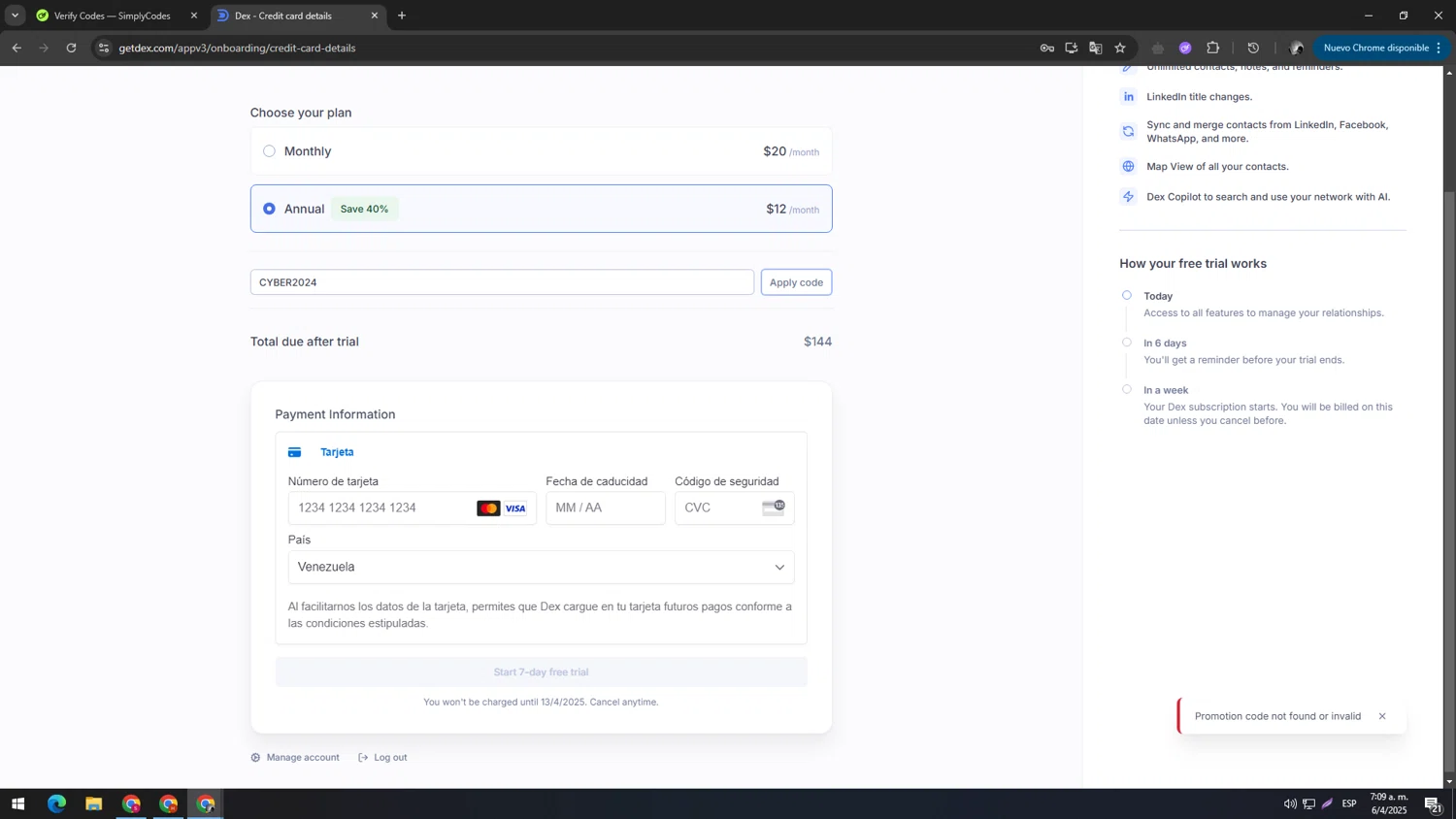1456x819 pixels.
Task: Select the Monthly plan radio button
Action: coord(269,151)
